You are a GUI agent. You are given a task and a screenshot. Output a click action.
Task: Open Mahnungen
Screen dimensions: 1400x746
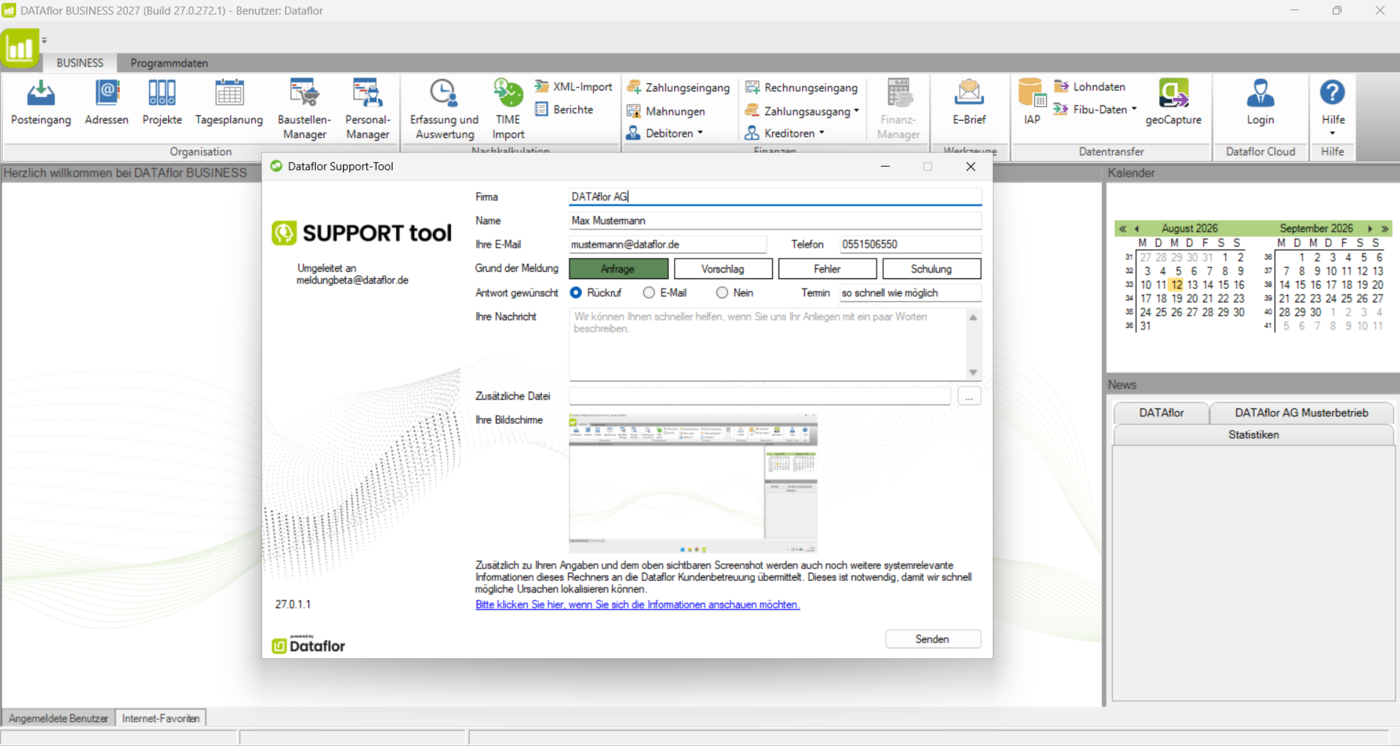666,111
